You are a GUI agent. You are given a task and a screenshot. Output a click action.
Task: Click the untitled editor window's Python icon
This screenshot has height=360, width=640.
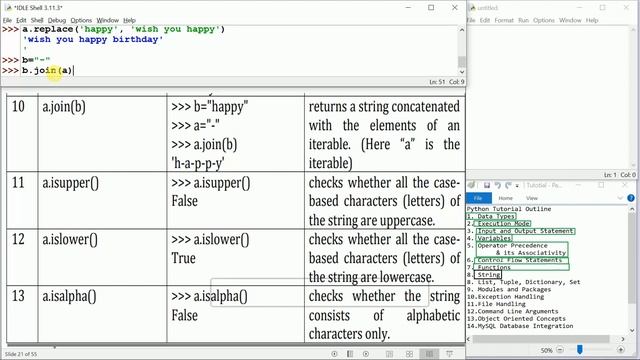[x=472, y=7]
